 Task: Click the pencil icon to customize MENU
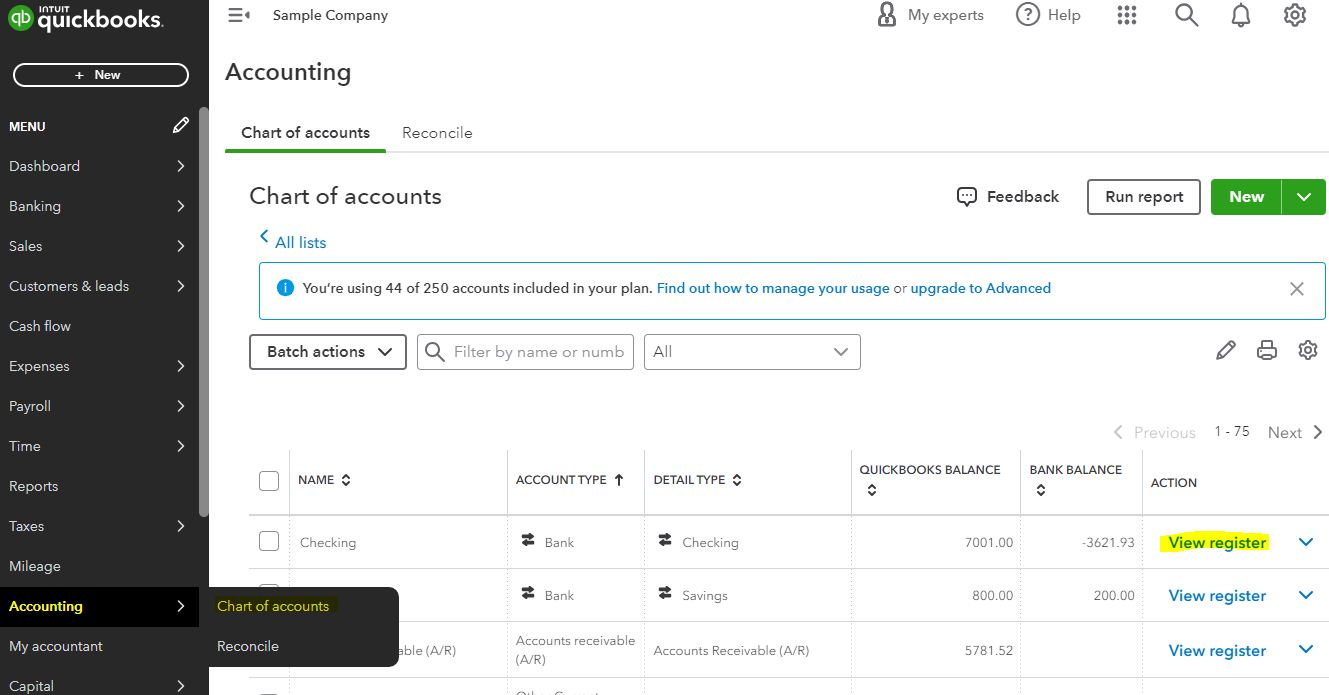point(180,126)
